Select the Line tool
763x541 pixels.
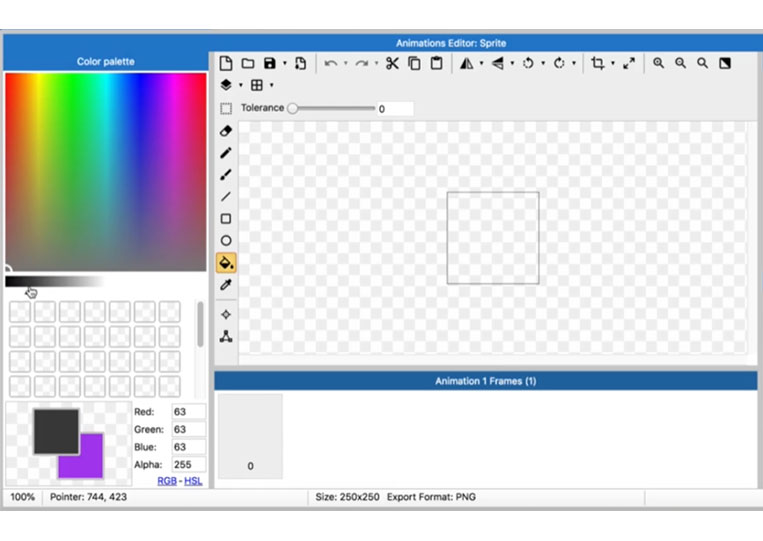pos(226,197)
